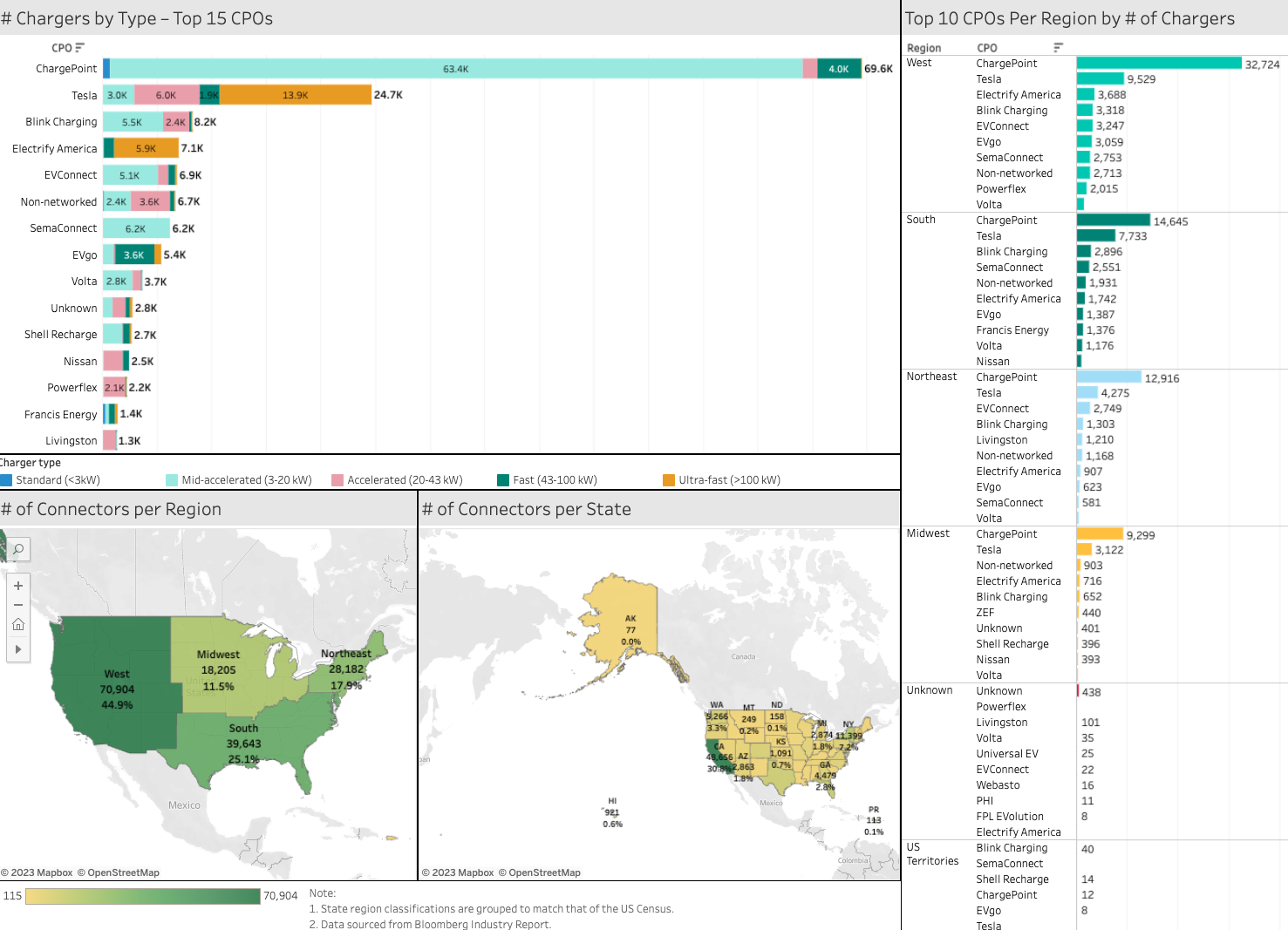The image size is (1288, 930).
Task: Highlight Standard (<3kW) in legend
Action: pyautogui.click(x=7, y=480)
